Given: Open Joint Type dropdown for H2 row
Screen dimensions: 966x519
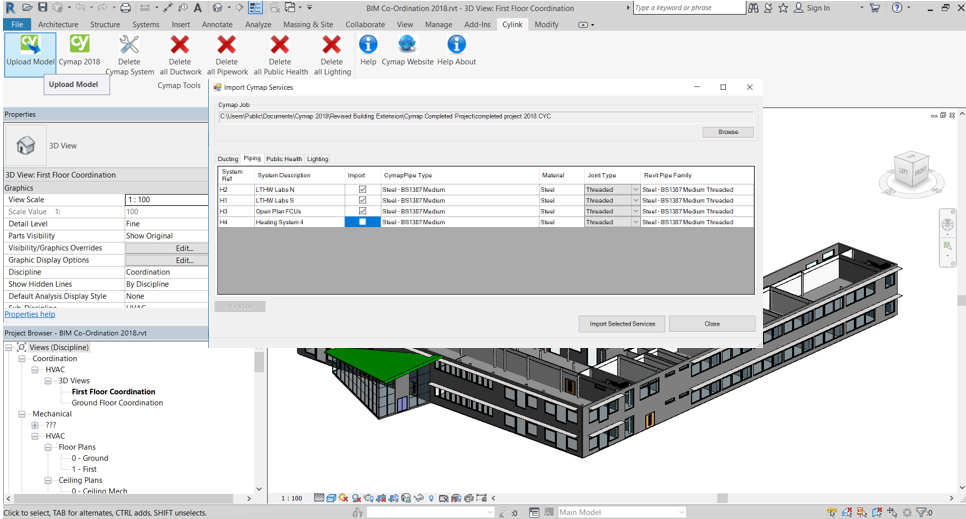Looking at the screenshot, I should pos(635,190).
